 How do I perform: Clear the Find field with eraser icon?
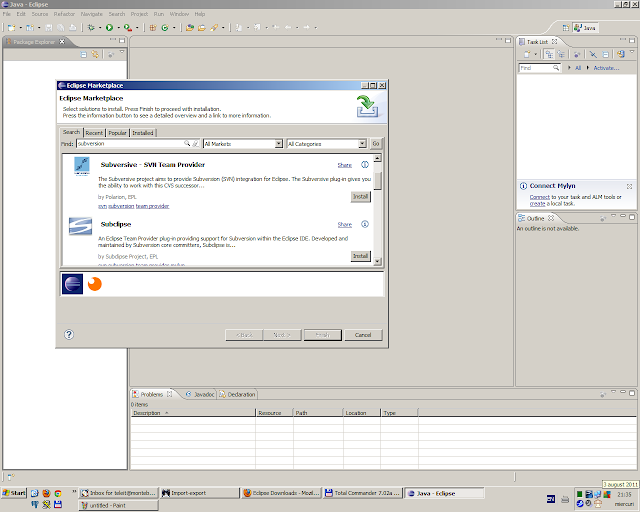pyautogui.click(x=196, y=143)
